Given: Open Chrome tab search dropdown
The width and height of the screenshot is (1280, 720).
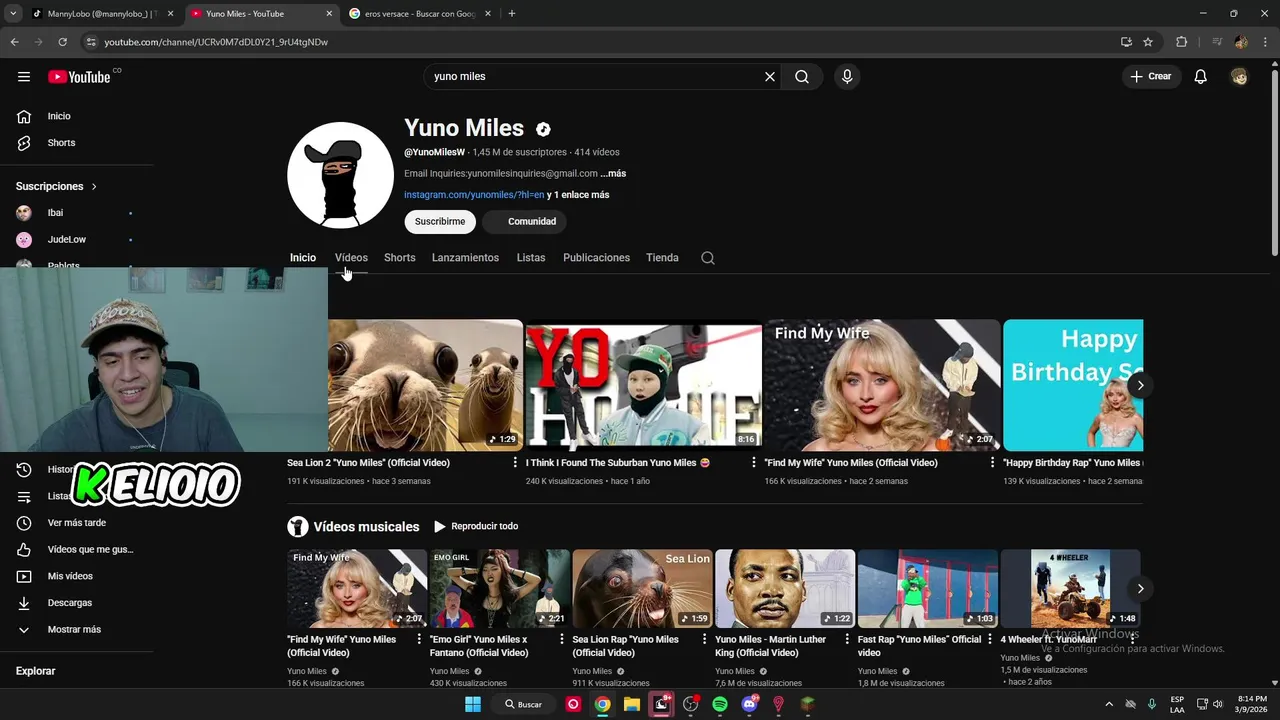Looking at the screenshot, I should pos(13,14).
